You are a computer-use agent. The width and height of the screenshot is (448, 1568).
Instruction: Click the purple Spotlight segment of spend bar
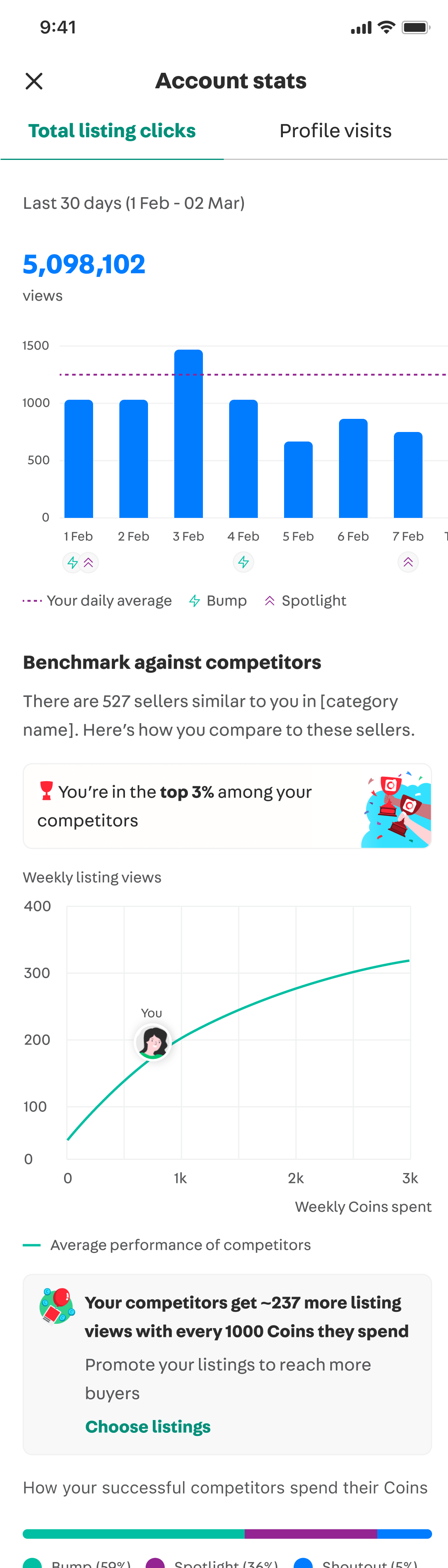pos(311,1534)
